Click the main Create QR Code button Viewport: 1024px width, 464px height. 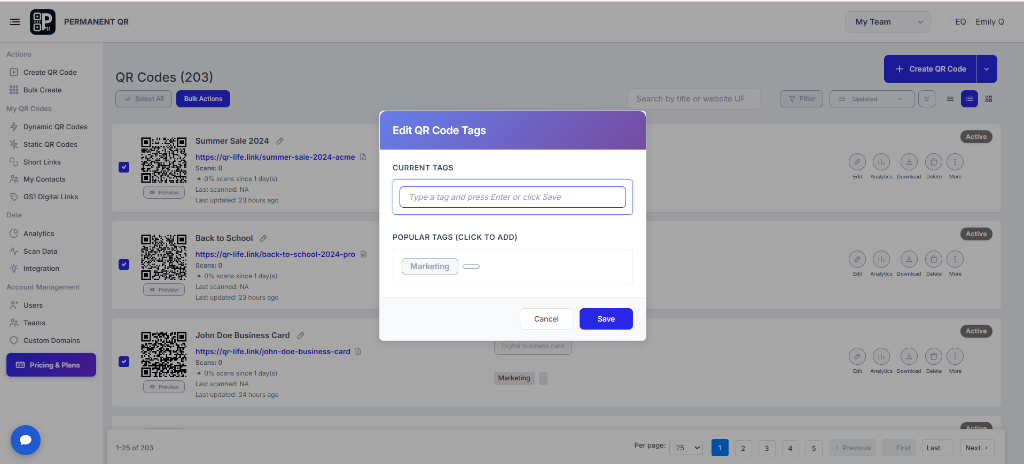click(930, 69)
